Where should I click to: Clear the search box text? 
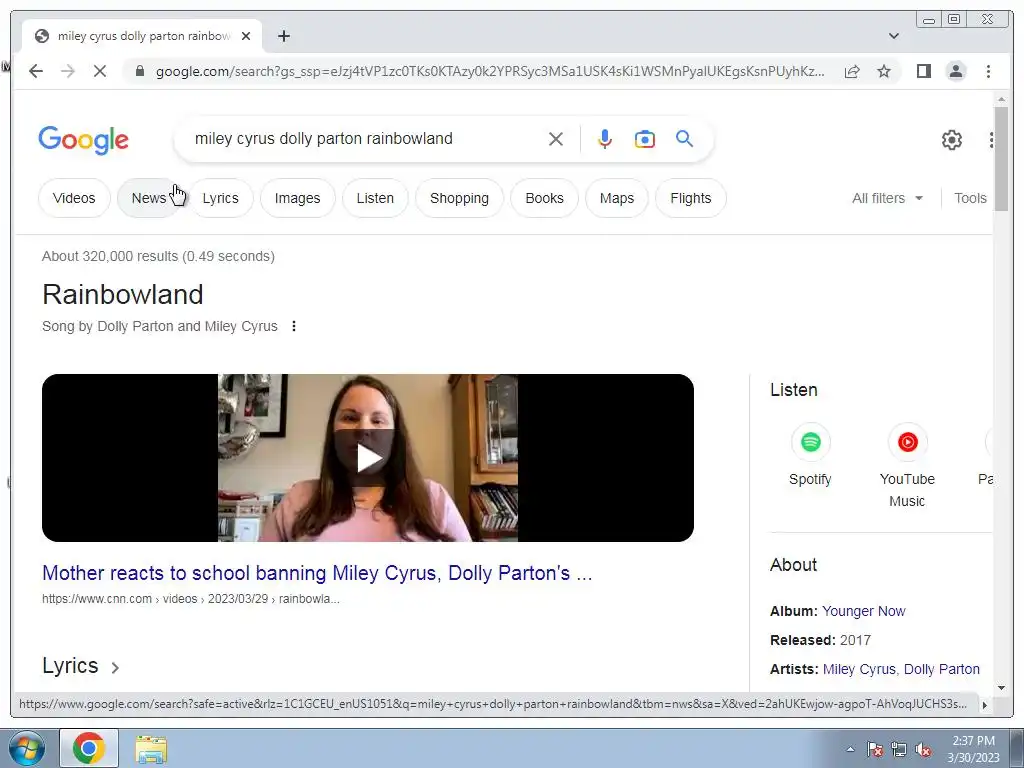coord(556,139)
